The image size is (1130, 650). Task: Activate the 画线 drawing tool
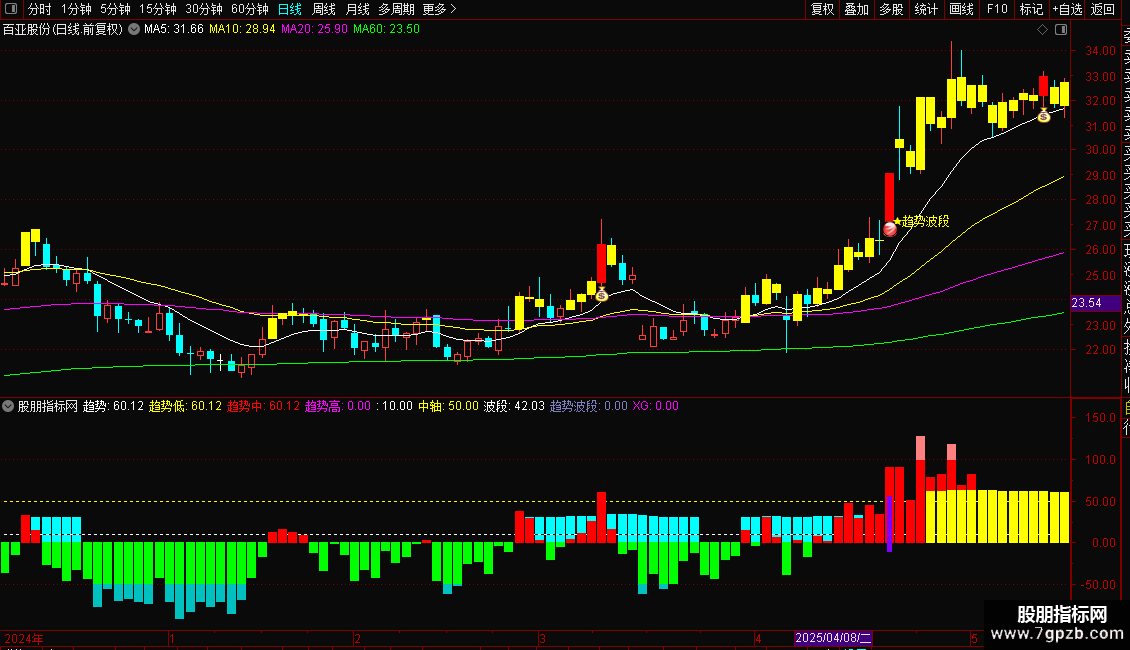[x=961, y=9]
